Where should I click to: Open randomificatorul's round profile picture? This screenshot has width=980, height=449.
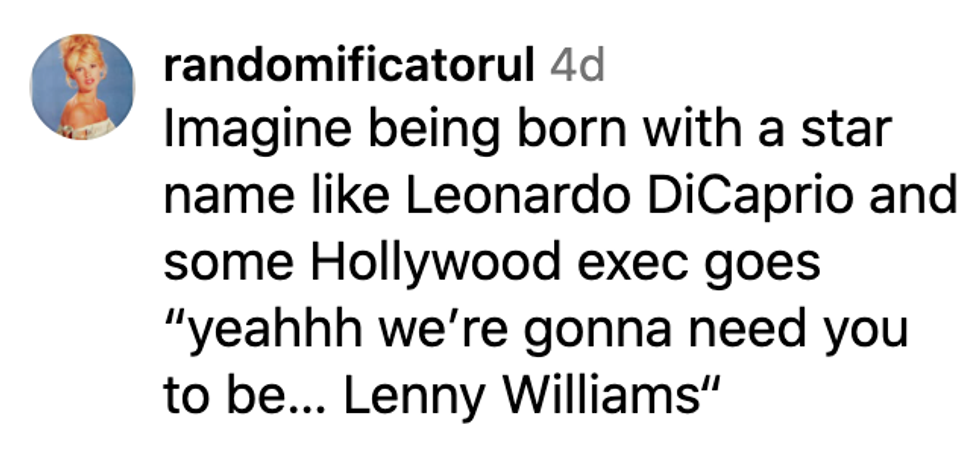[x=82, y=86]
